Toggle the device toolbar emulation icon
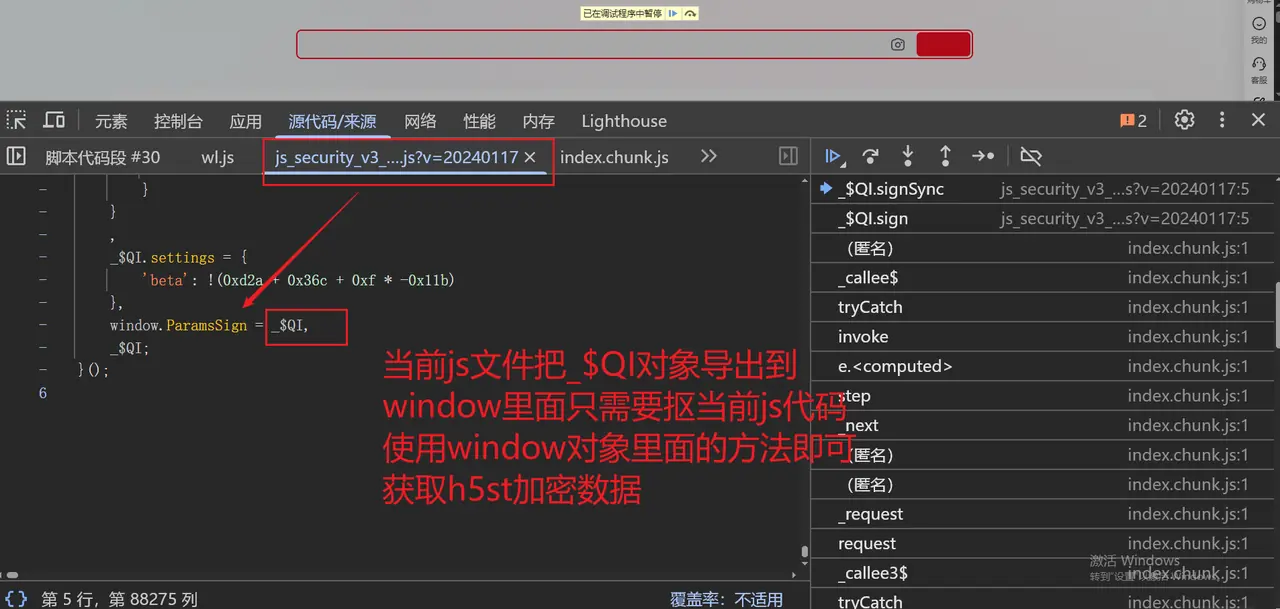 tap(54, 120)
